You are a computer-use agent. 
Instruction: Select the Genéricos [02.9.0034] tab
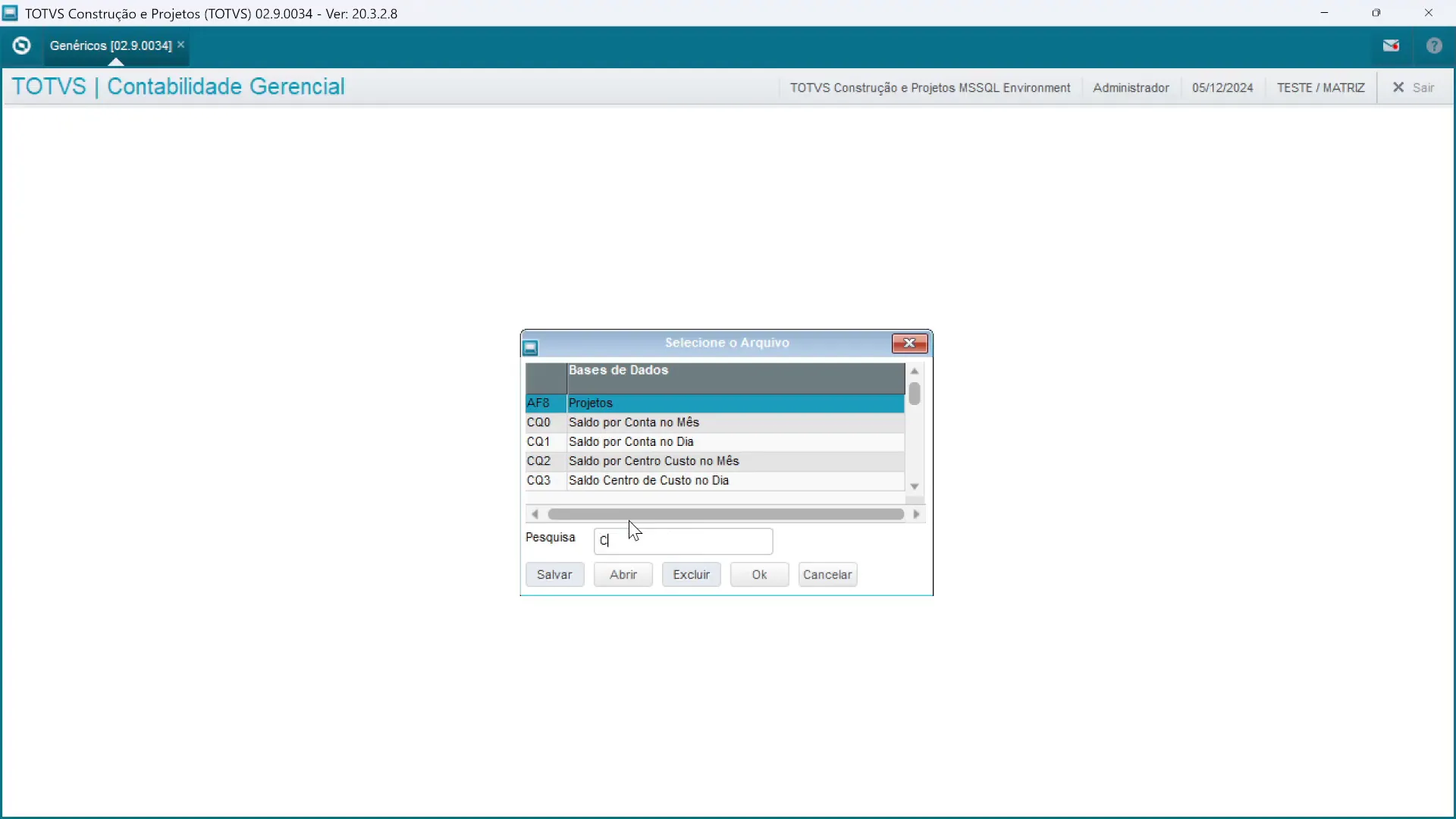[x=111, y=46]
